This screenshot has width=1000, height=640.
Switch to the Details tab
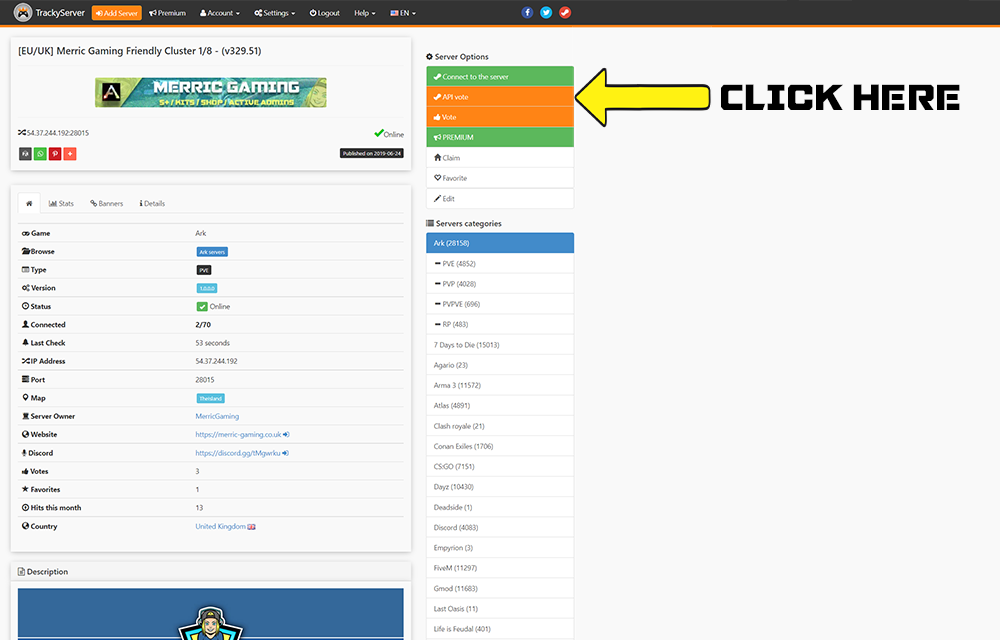152,203
